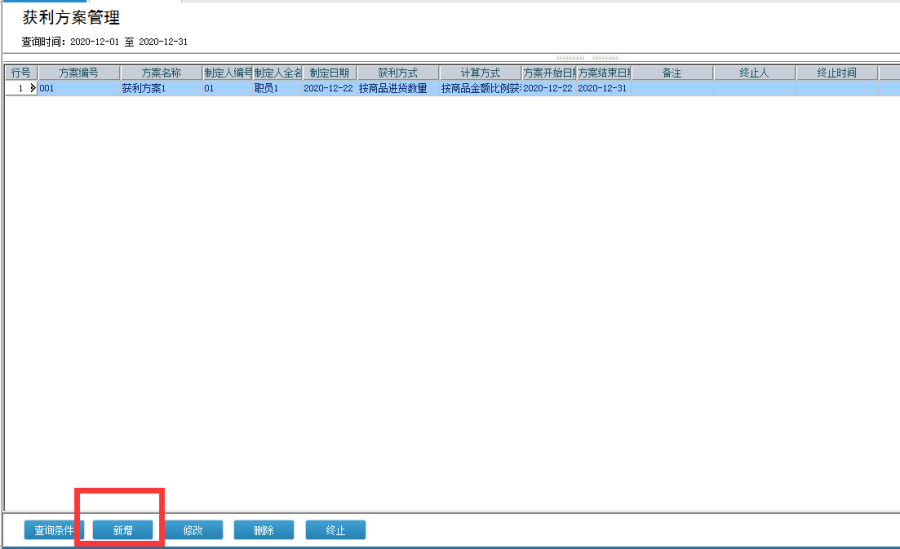Select the 按商品进货数量 cell
Image resolution: width=900 pixels, height=549 pixels.
click(x=397, y=88)
